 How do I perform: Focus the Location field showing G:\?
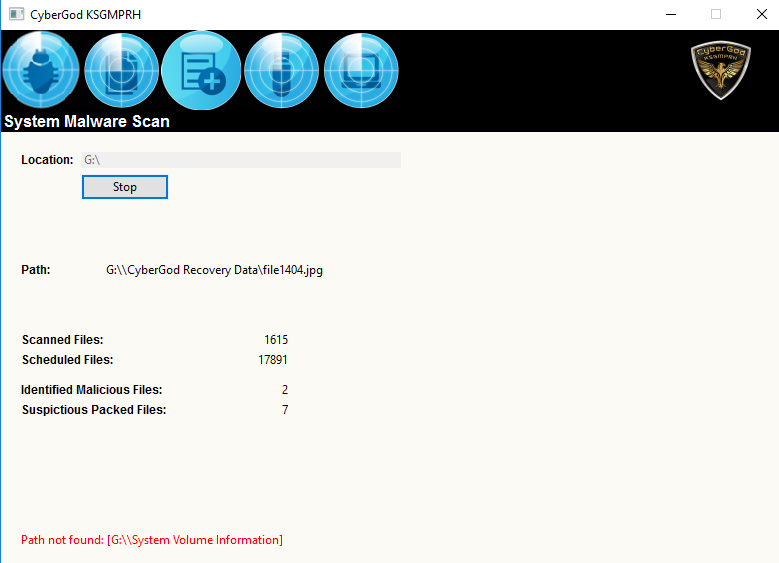click(241, 160)
